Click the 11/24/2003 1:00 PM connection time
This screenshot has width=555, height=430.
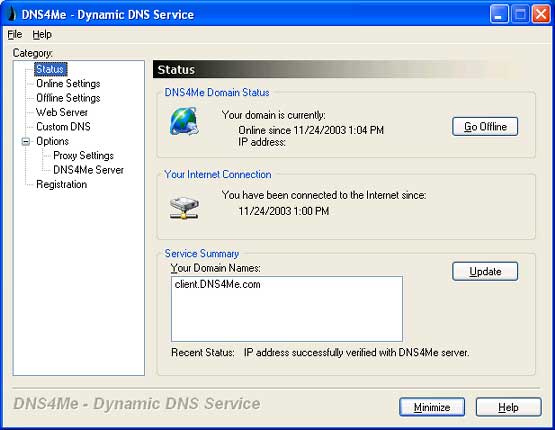[284, 211]
